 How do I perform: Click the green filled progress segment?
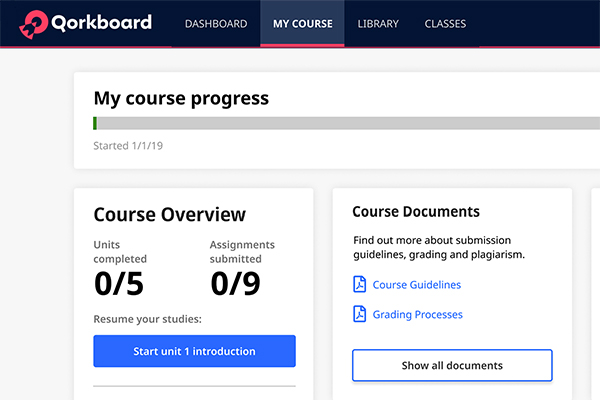point(95,123)
